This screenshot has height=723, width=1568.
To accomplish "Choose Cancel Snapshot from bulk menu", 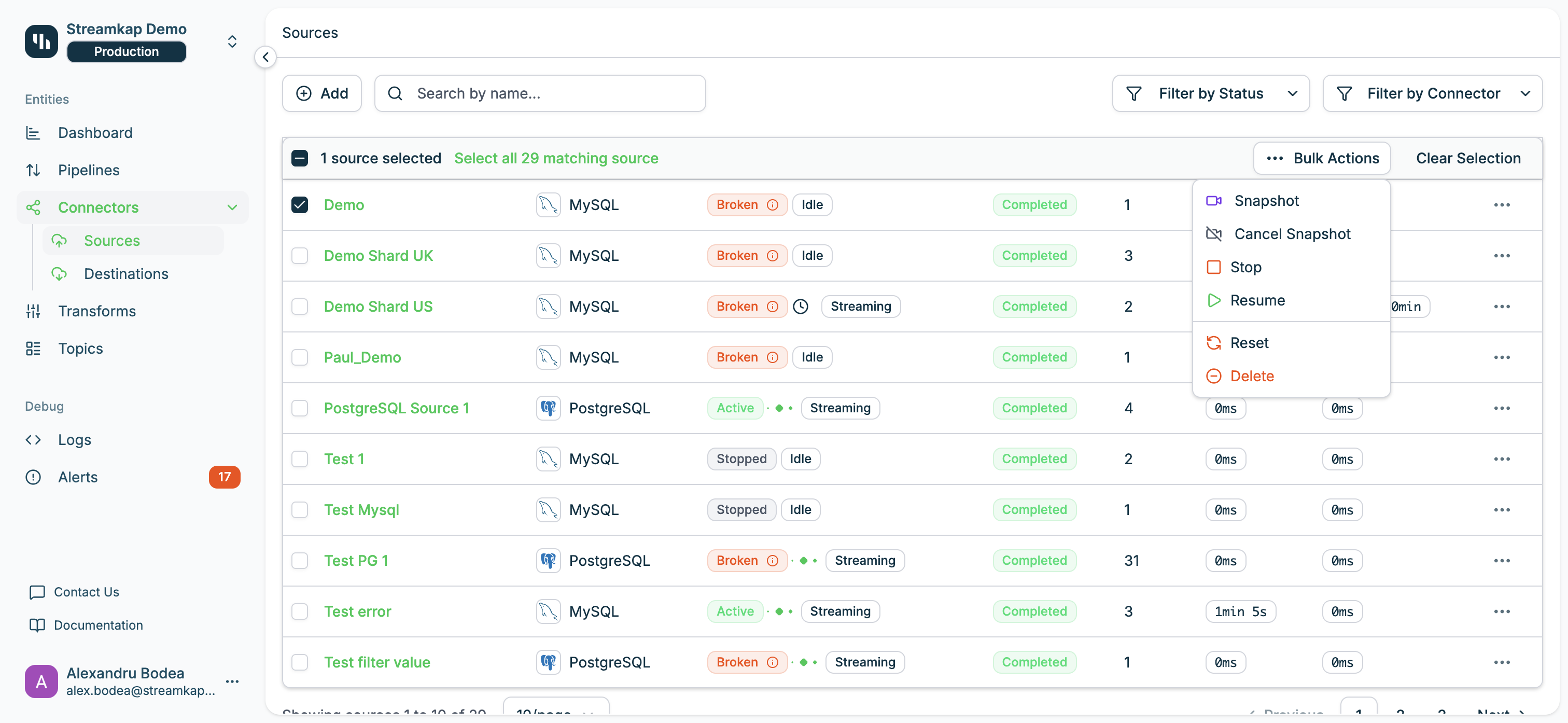I will (1292, 234).
